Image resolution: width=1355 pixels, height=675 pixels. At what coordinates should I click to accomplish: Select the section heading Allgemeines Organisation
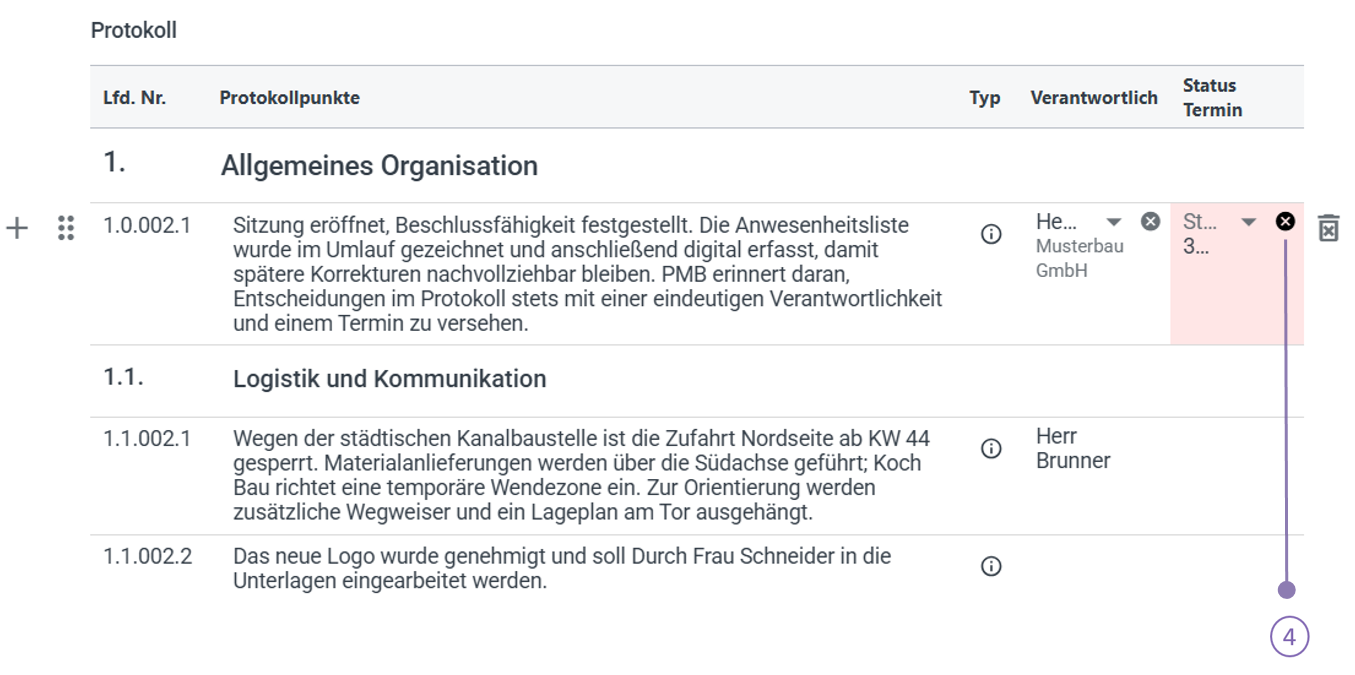379,166
